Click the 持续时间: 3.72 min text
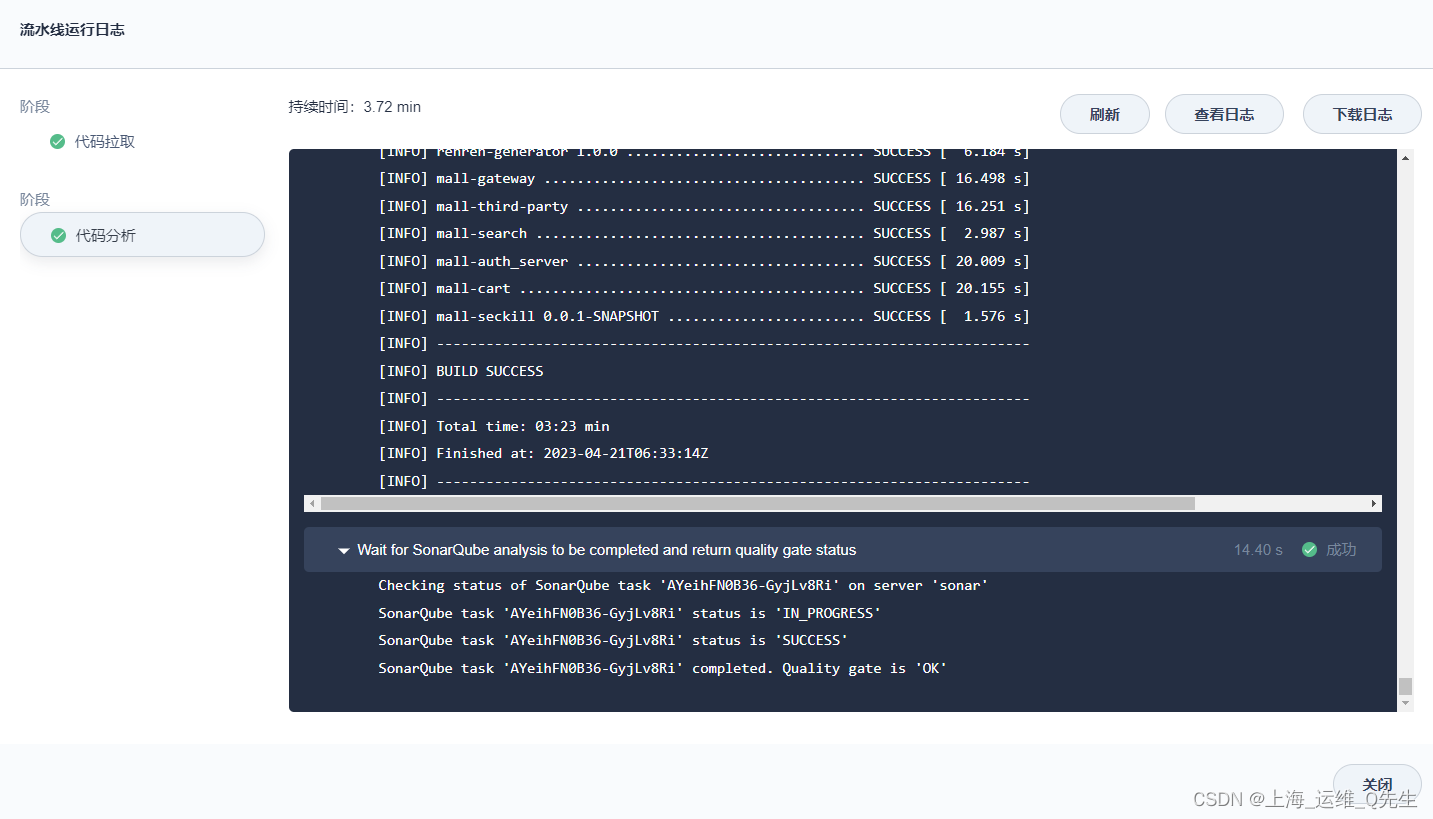This screenshot has height=819, width=1433. point(355,107)
